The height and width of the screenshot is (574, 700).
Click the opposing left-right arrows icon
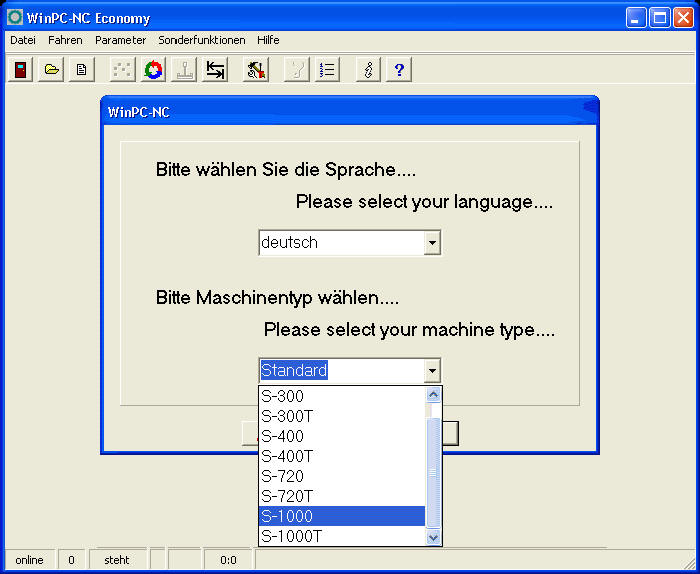tap(215, 70)
